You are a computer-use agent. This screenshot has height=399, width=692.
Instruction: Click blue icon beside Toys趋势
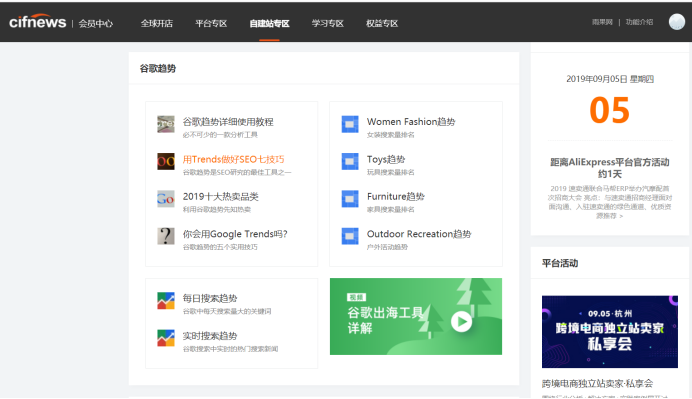point(350,162)
